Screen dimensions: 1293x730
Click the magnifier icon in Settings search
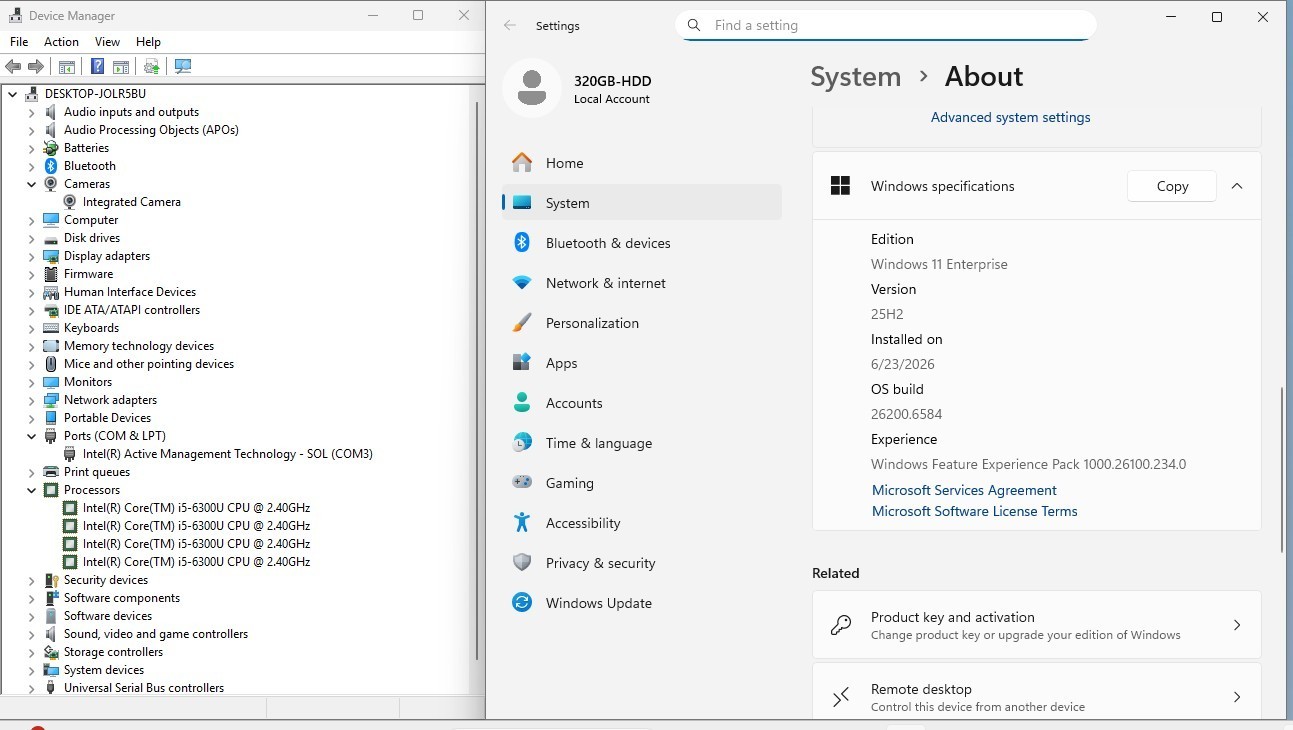[694, 26]
